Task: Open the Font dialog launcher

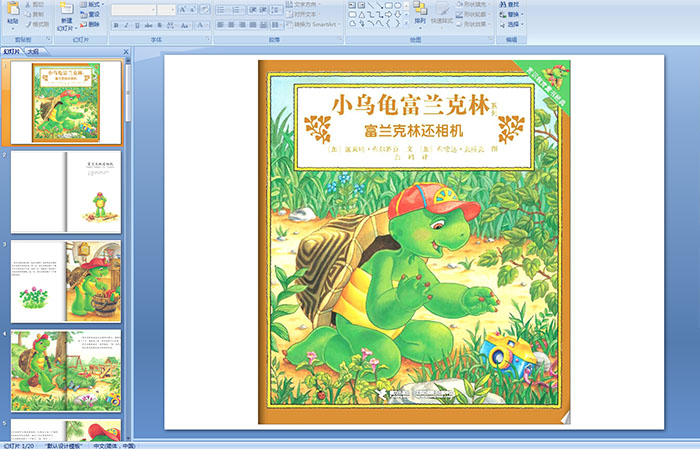Action: click(208, 39)
